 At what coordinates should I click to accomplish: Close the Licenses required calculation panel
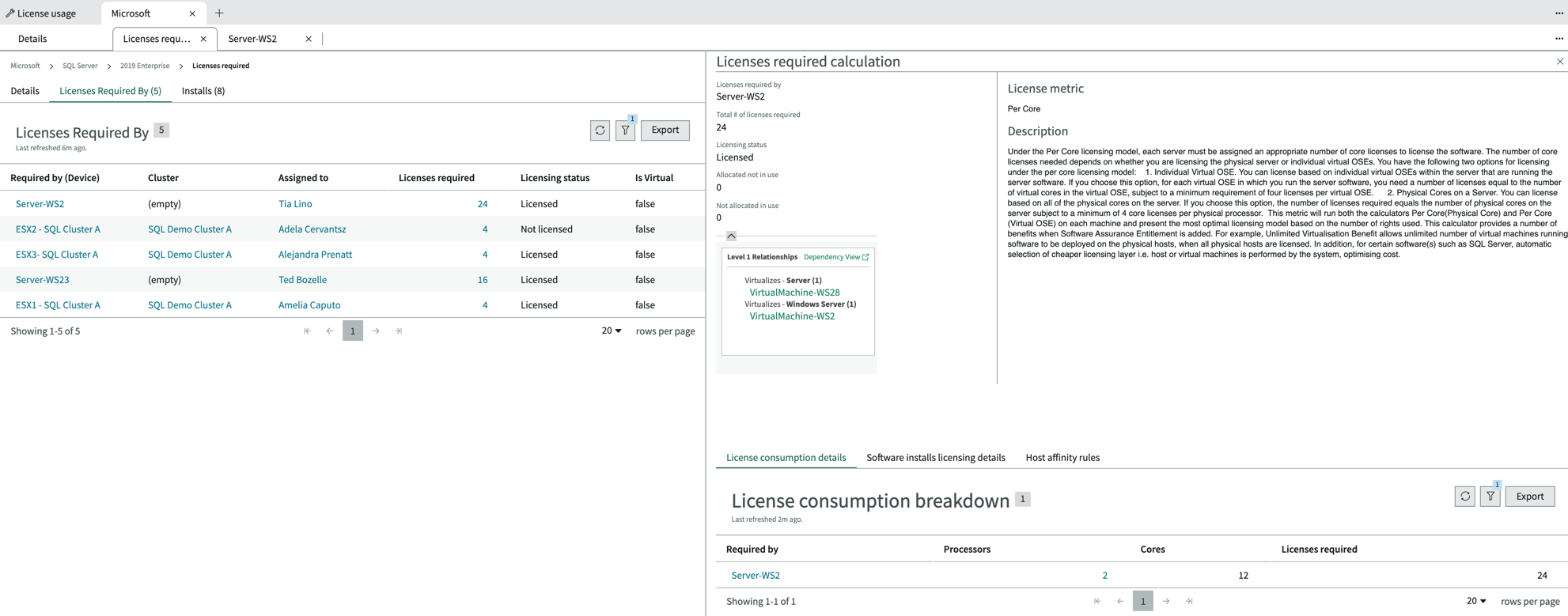pos(1559,62)
